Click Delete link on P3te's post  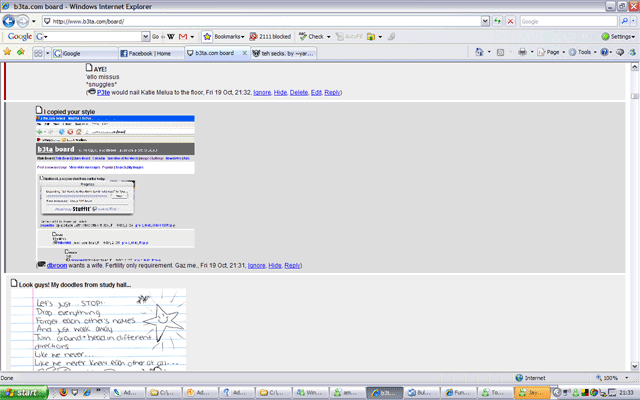tap(299, 93)
